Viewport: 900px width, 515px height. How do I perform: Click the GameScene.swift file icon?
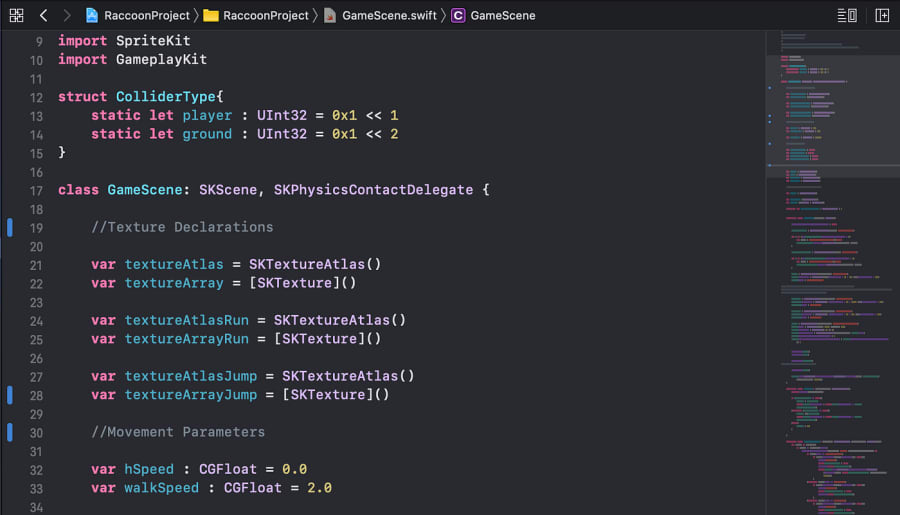330,16
